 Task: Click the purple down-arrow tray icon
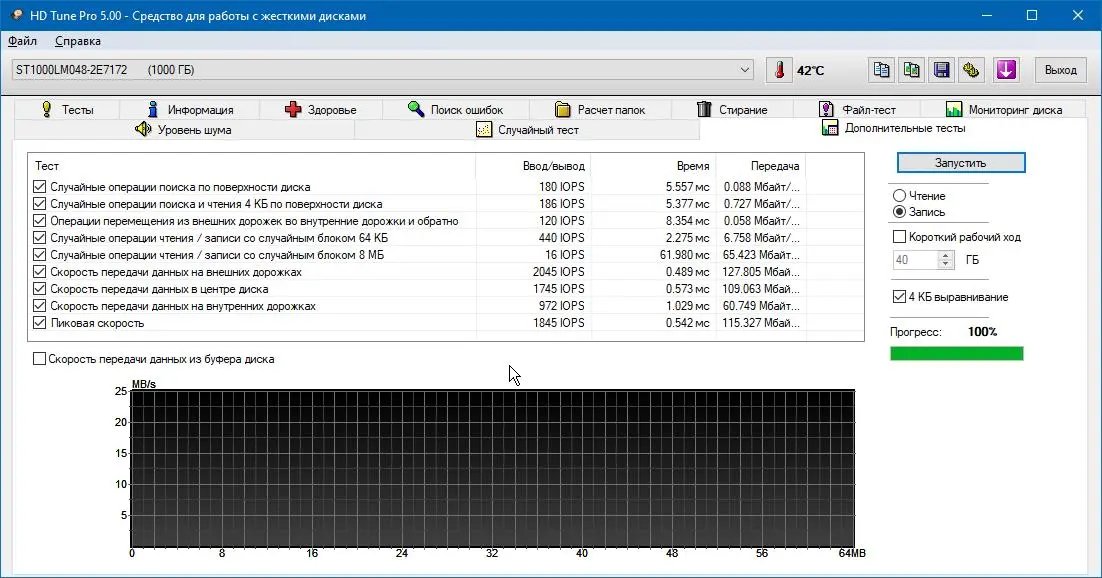coord(1006,70)
